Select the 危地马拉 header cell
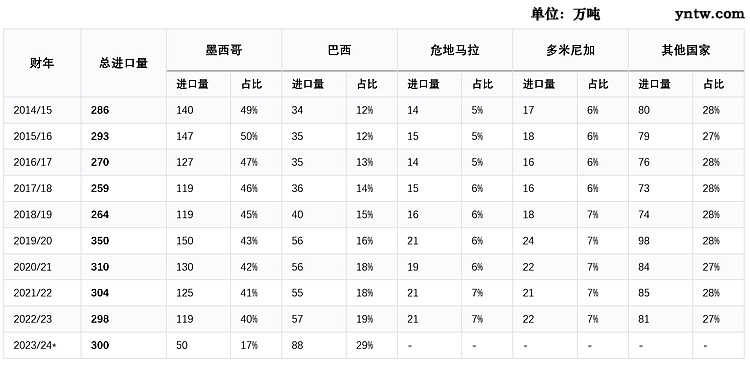The width and height of the screenshot is (750, 375). coord(455,50)
